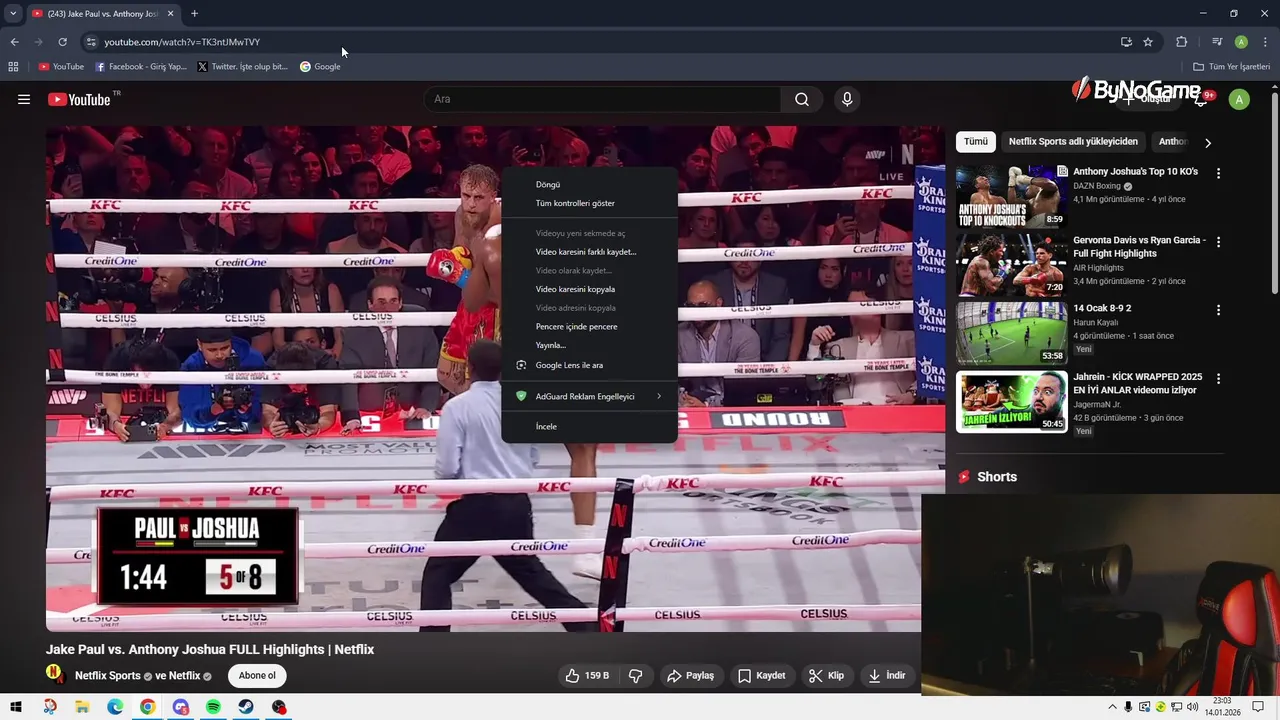Select Yayınla… in the context menu
This screenshot has height=720, width=1280.
click(x=589, y=345)
